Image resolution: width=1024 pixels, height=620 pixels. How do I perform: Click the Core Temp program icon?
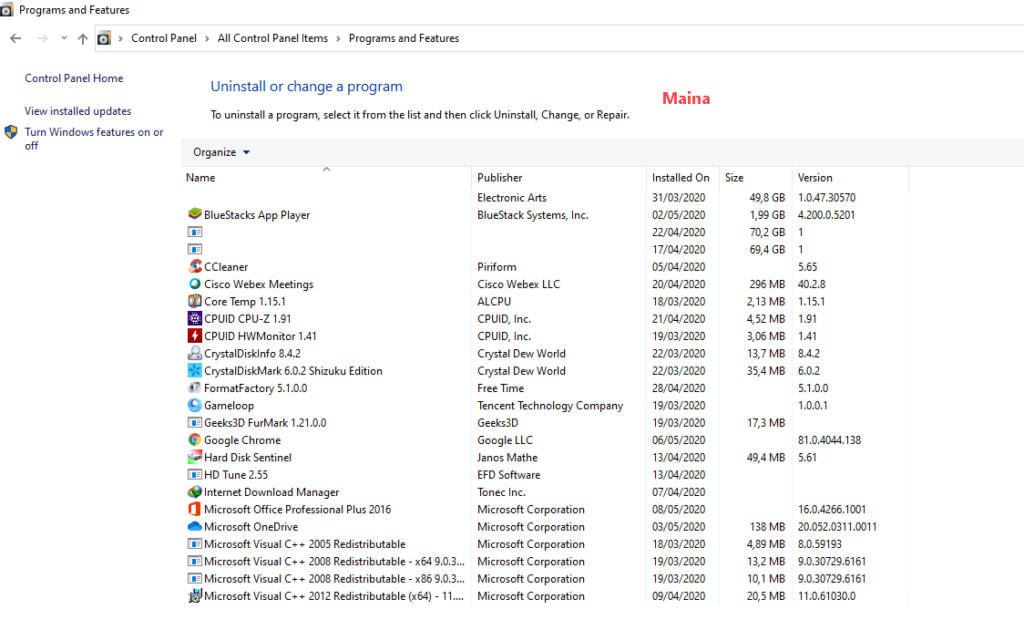point(194,301)
